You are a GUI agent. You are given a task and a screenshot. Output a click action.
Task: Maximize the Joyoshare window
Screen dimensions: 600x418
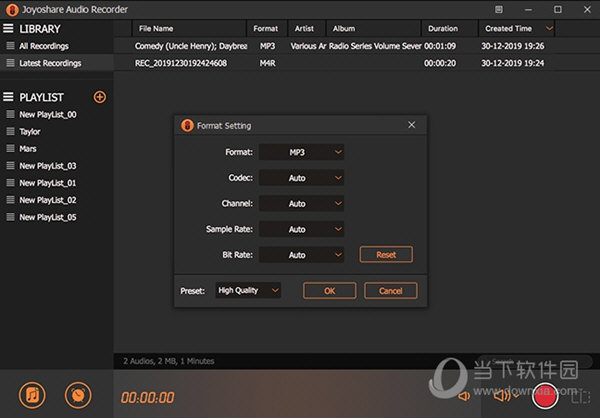(558, 9)
